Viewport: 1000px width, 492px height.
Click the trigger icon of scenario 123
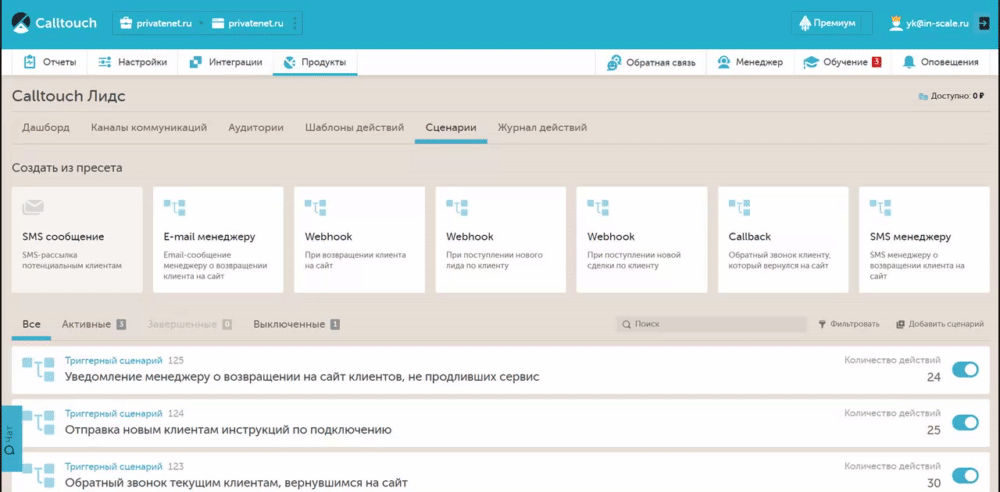(38, 475)
